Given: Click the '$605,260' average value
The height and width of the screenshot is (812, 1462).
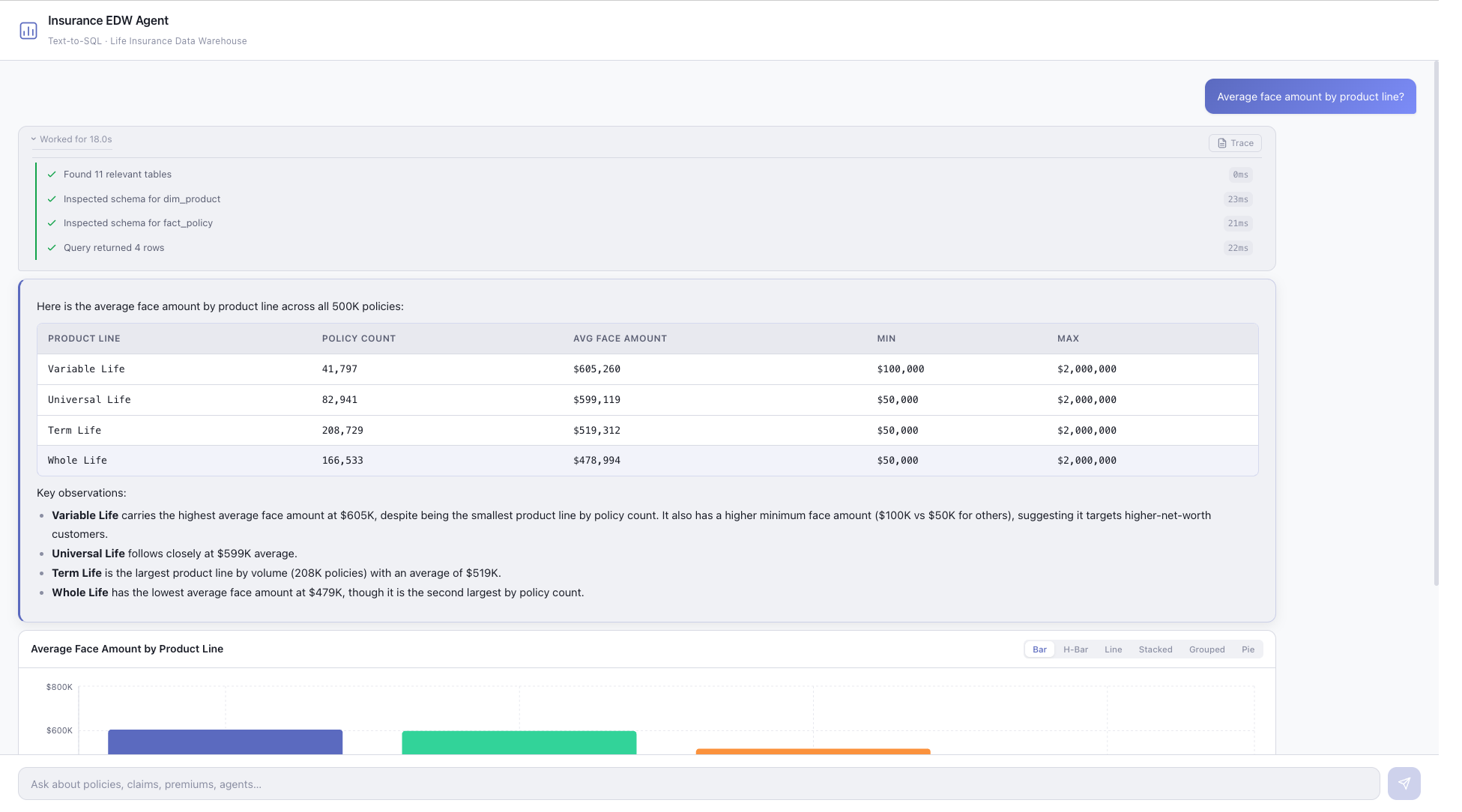Looking at the screenshot, I should click(x=596, y=369).
